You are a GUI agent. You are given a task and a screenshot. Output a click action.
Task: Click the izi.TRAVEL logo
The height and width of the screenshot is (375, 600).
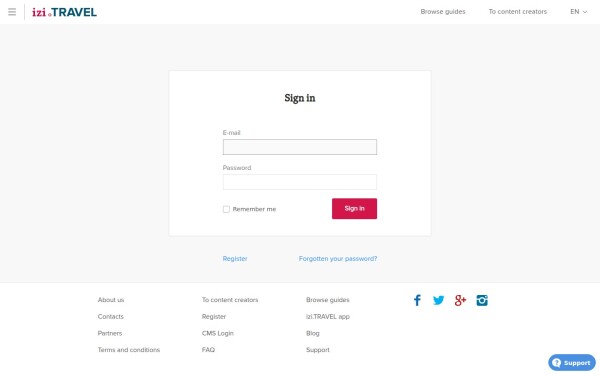[64, 12]
